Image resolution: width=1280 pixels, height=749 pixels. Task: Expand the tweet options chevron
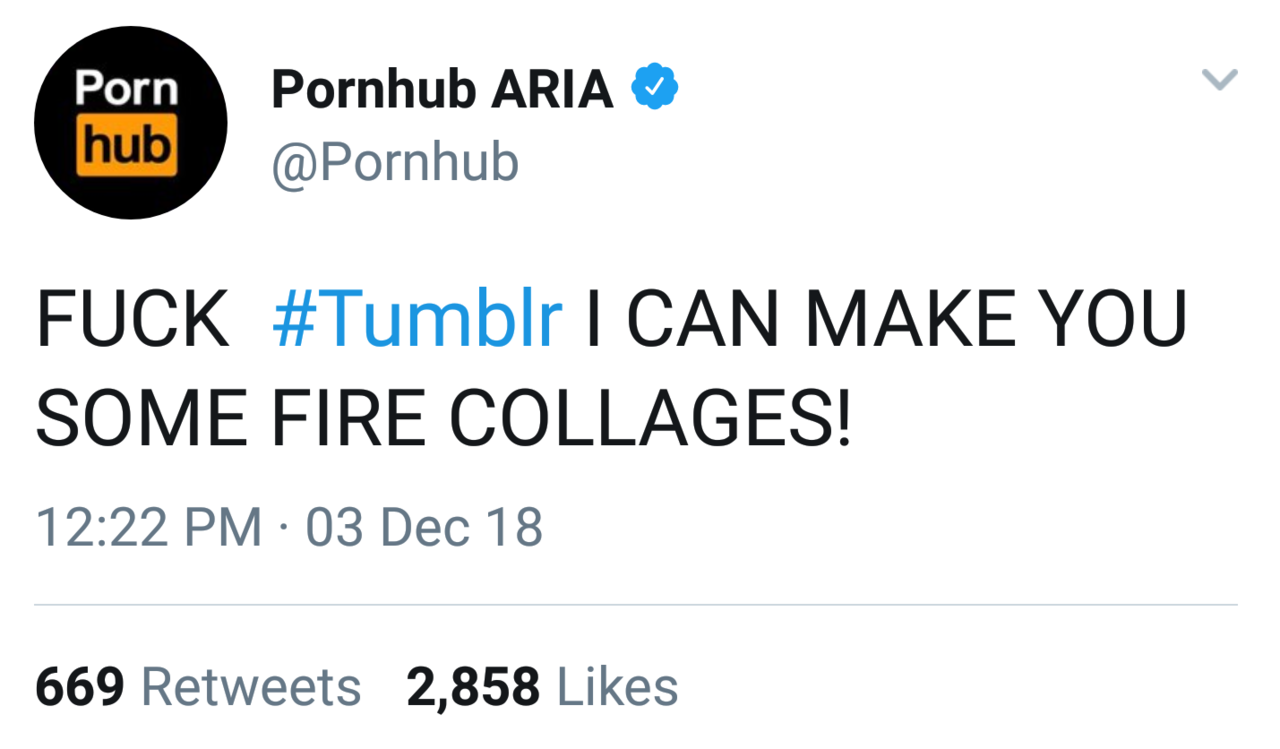pyautogui.click(x=1219, y=79)
